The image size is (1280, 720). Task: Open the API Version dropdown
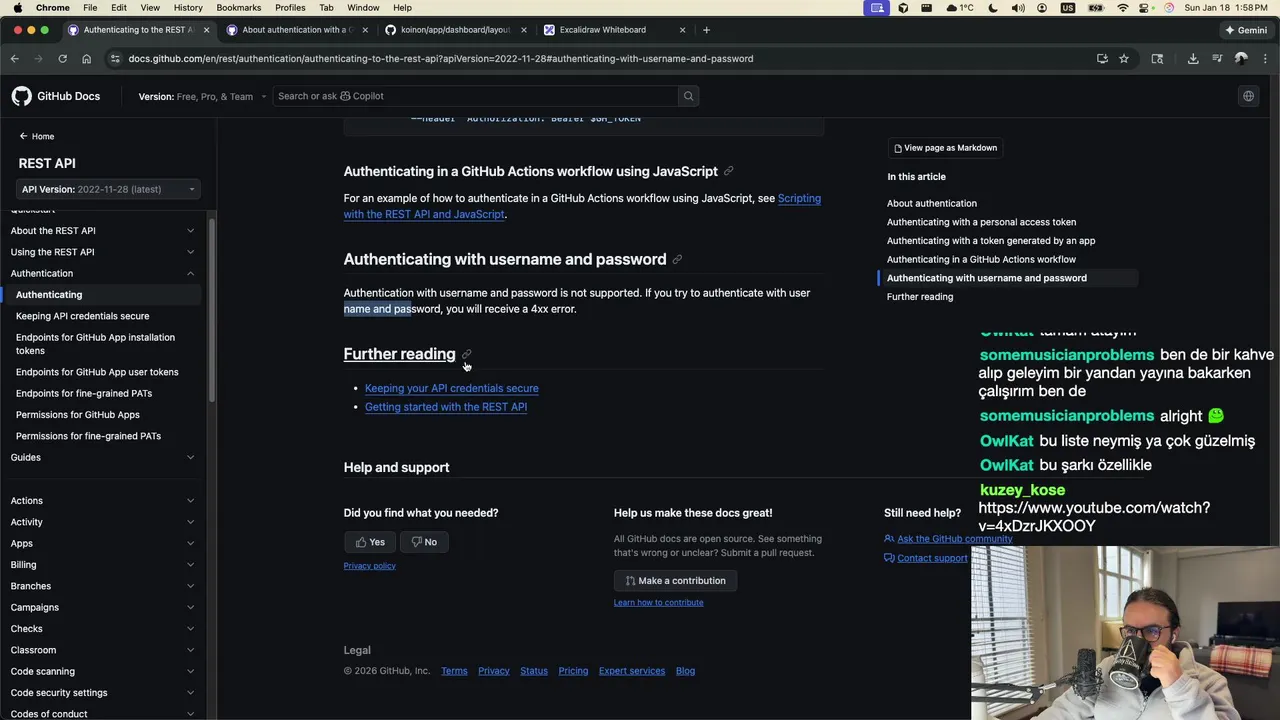coord(108,189)
